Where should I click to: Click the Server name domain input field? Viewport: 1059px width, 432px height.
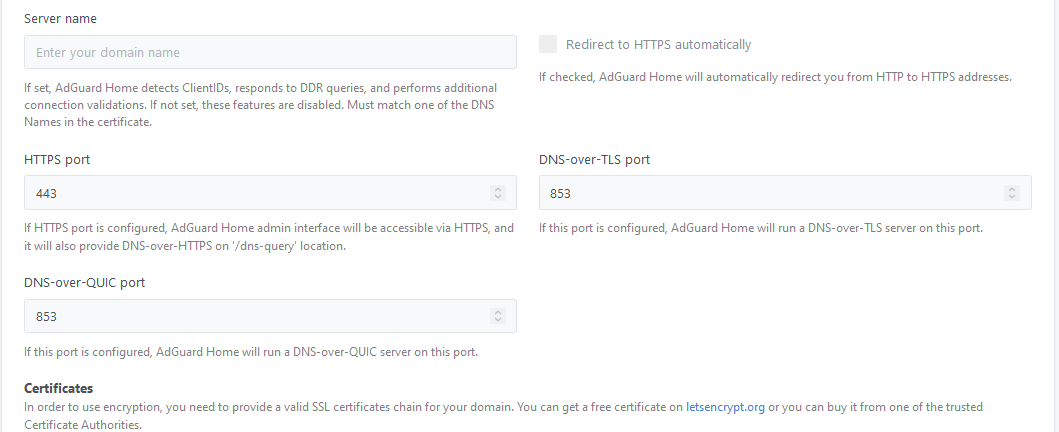[x=270, y=52]
